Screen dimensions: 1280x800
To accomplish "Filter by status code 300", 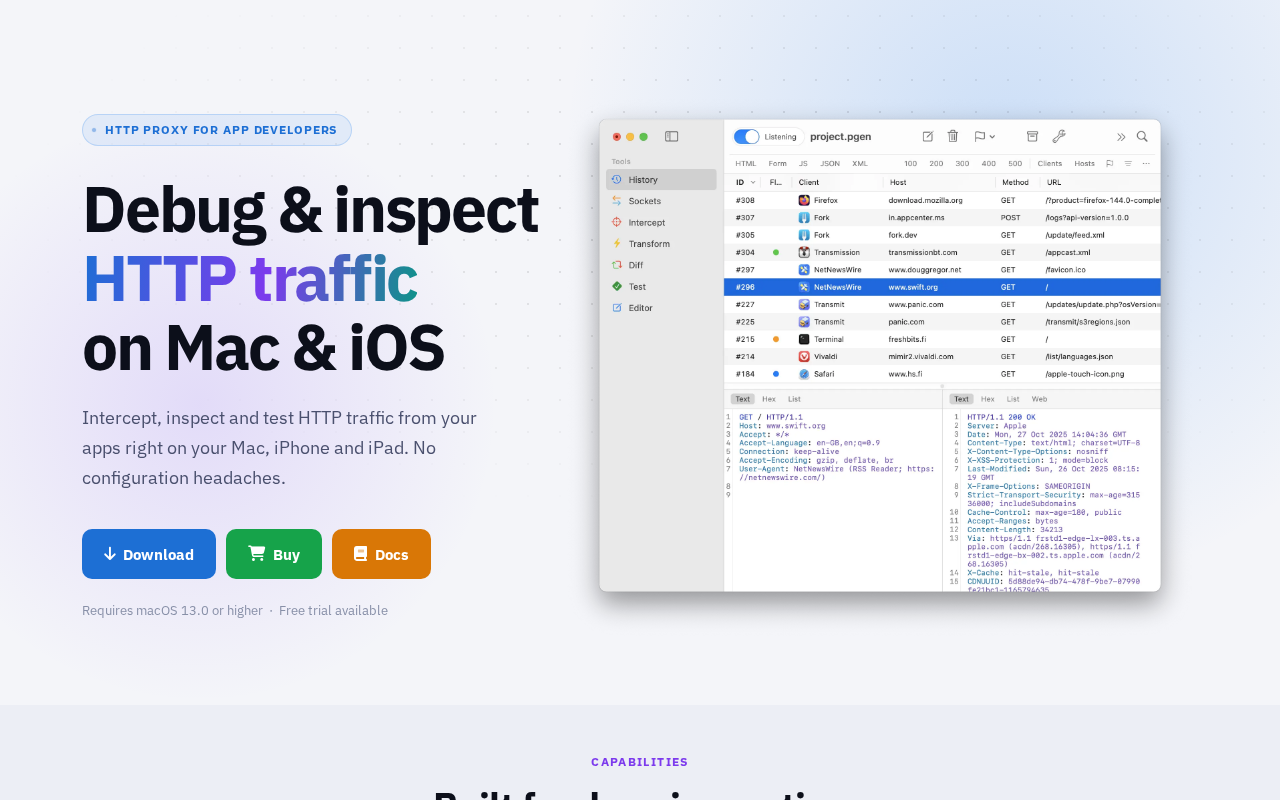I will [x=962, y=164].
